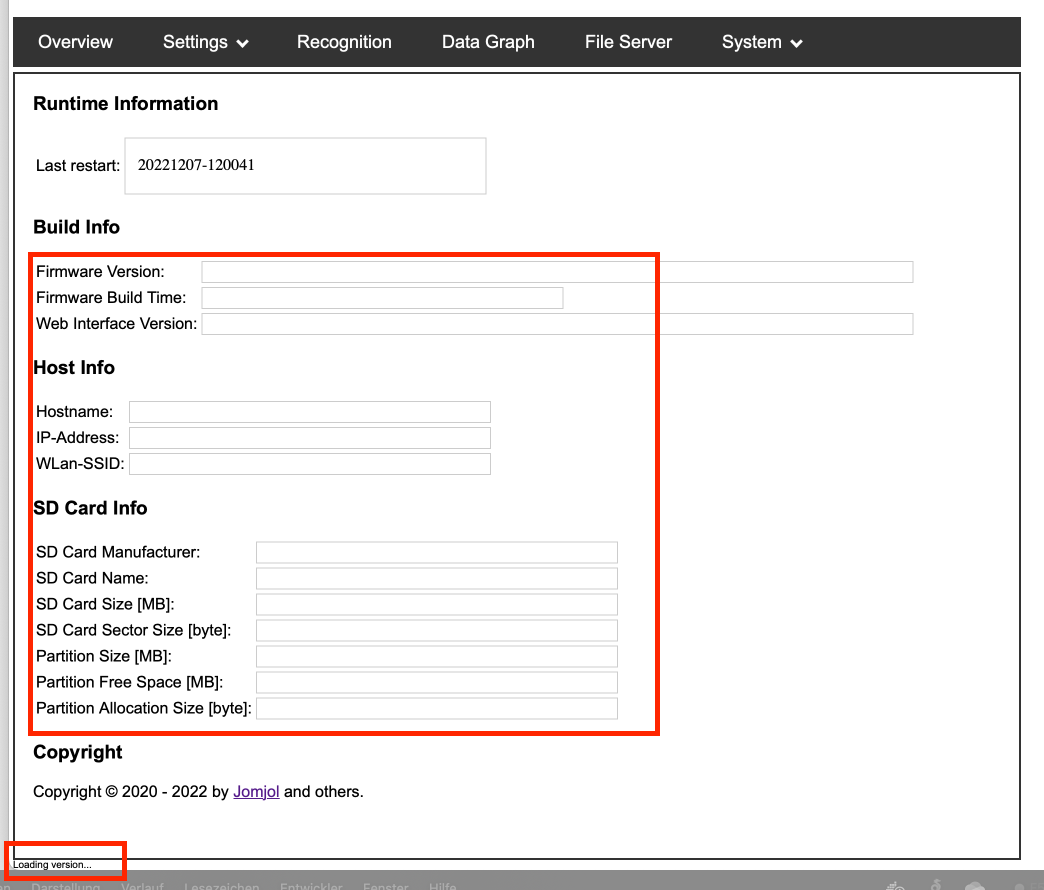Image resolution: width=1044 pixels, height=890 pixels.
Task: Click the "Hostname:" label
Action: (75, 411)
